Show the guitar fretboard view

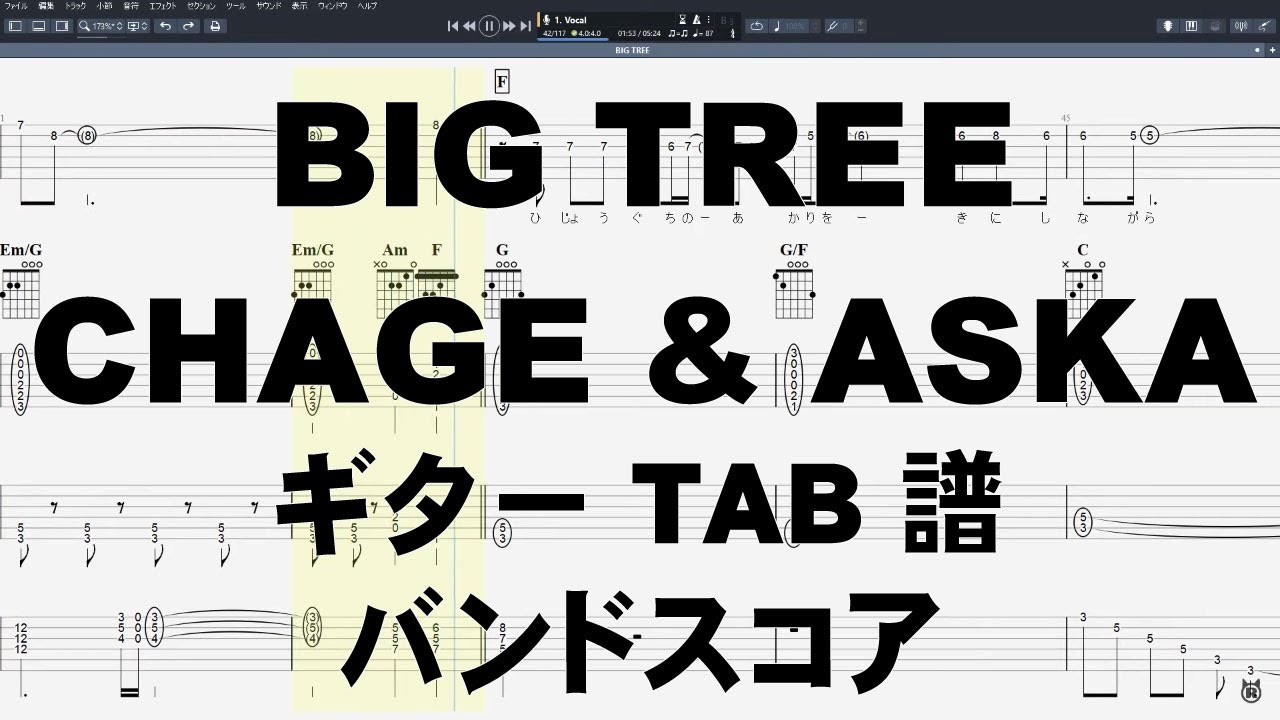(x=1167, y=26)
